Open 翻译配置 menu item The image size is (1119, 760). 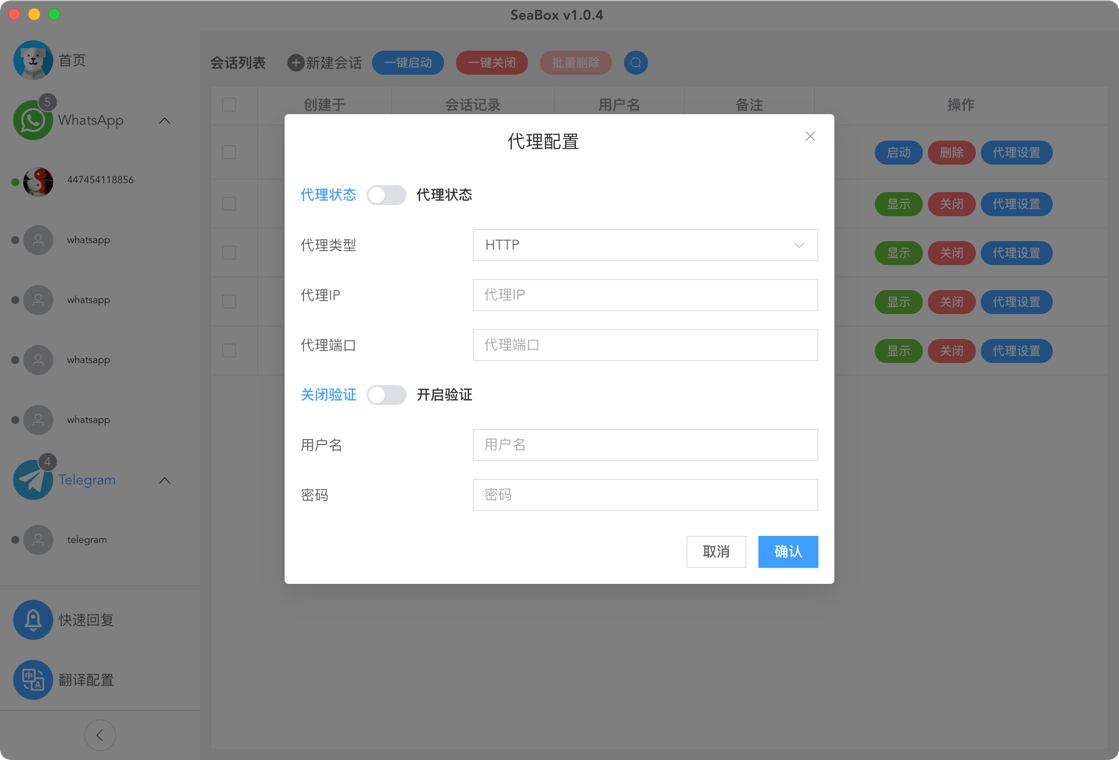coord(86,680)
